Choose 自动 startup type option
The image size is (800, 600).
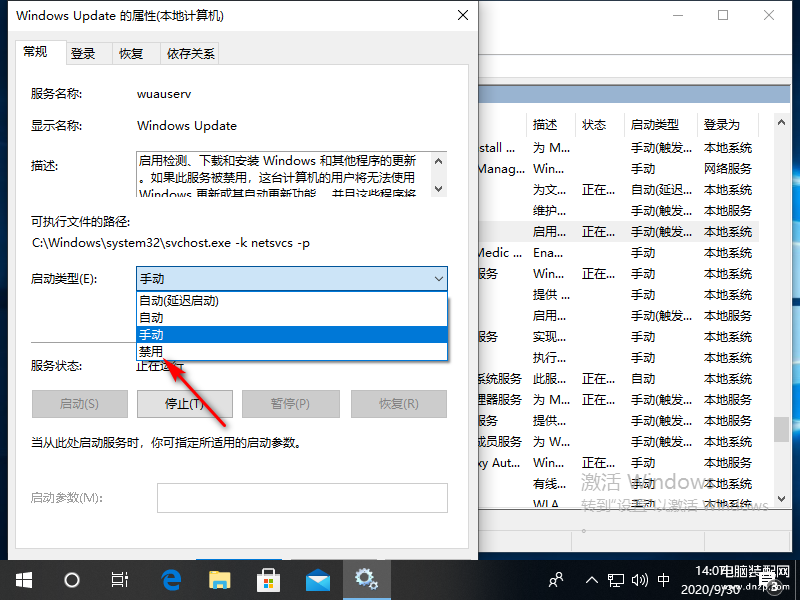point(292,318)
